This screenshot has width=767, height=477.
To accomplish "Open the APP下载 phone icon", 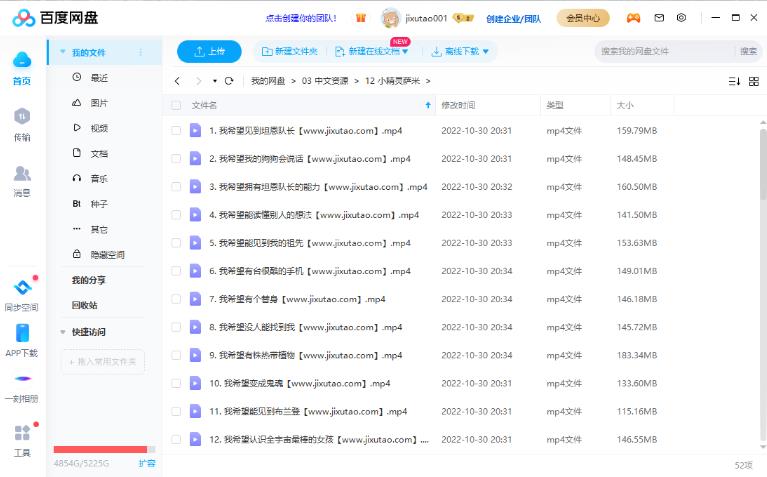I will pyautogui.click(x=23, y=333).
